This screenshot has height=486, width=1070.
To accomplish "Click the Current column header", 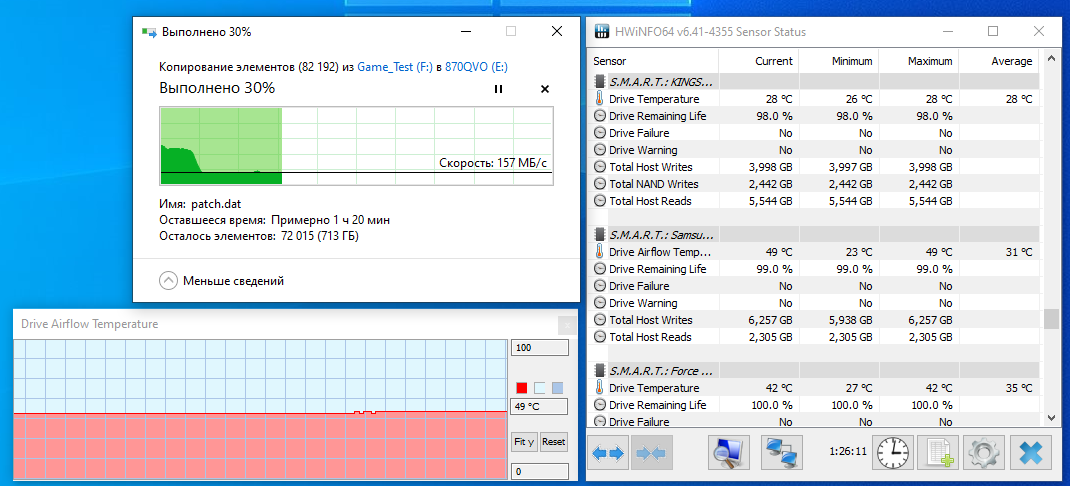I will point(760,61).
